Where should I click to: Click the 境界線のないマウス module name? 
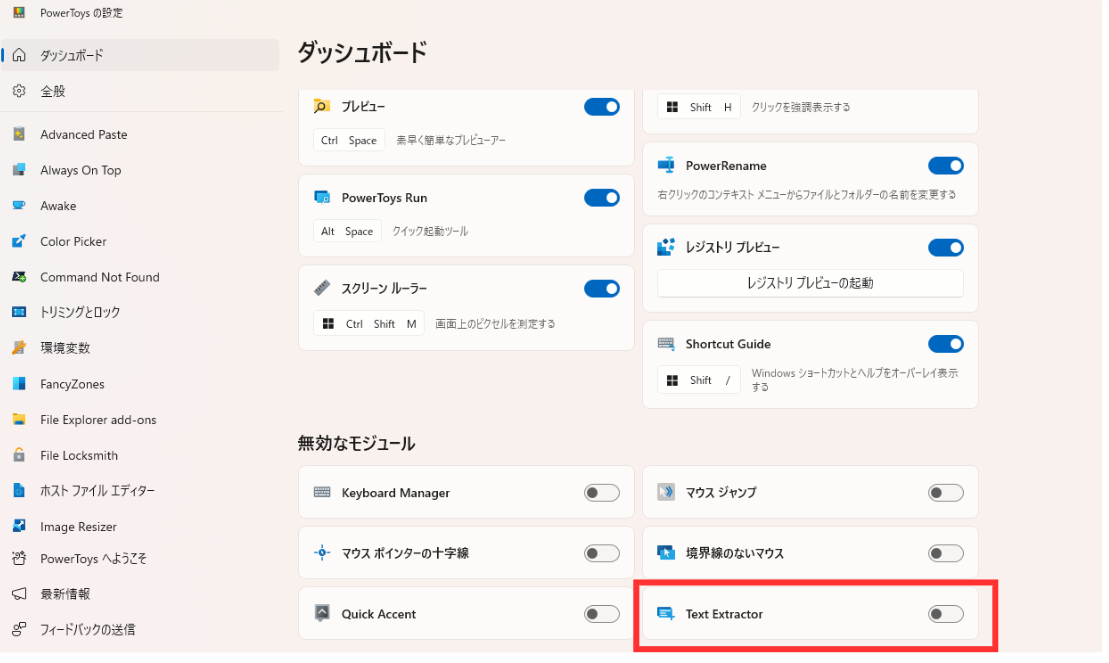(734, 553)
